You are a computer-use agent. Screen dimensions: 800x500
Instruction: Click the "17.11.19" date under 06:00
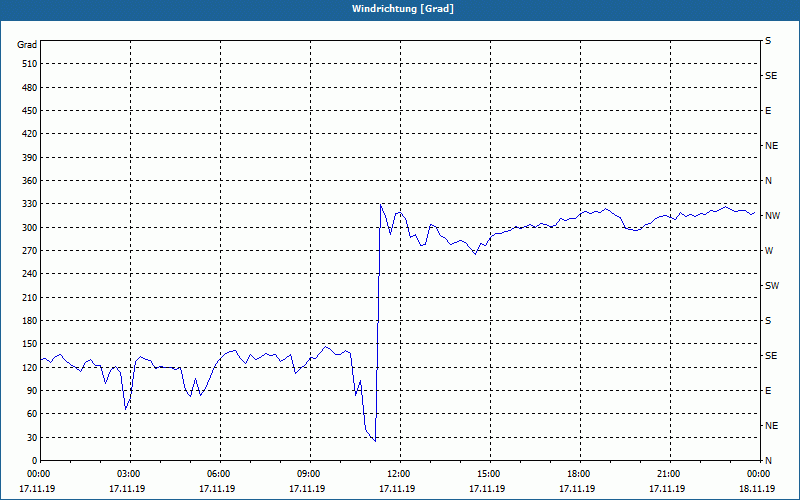pyautogui.click(x=217, y=489)
